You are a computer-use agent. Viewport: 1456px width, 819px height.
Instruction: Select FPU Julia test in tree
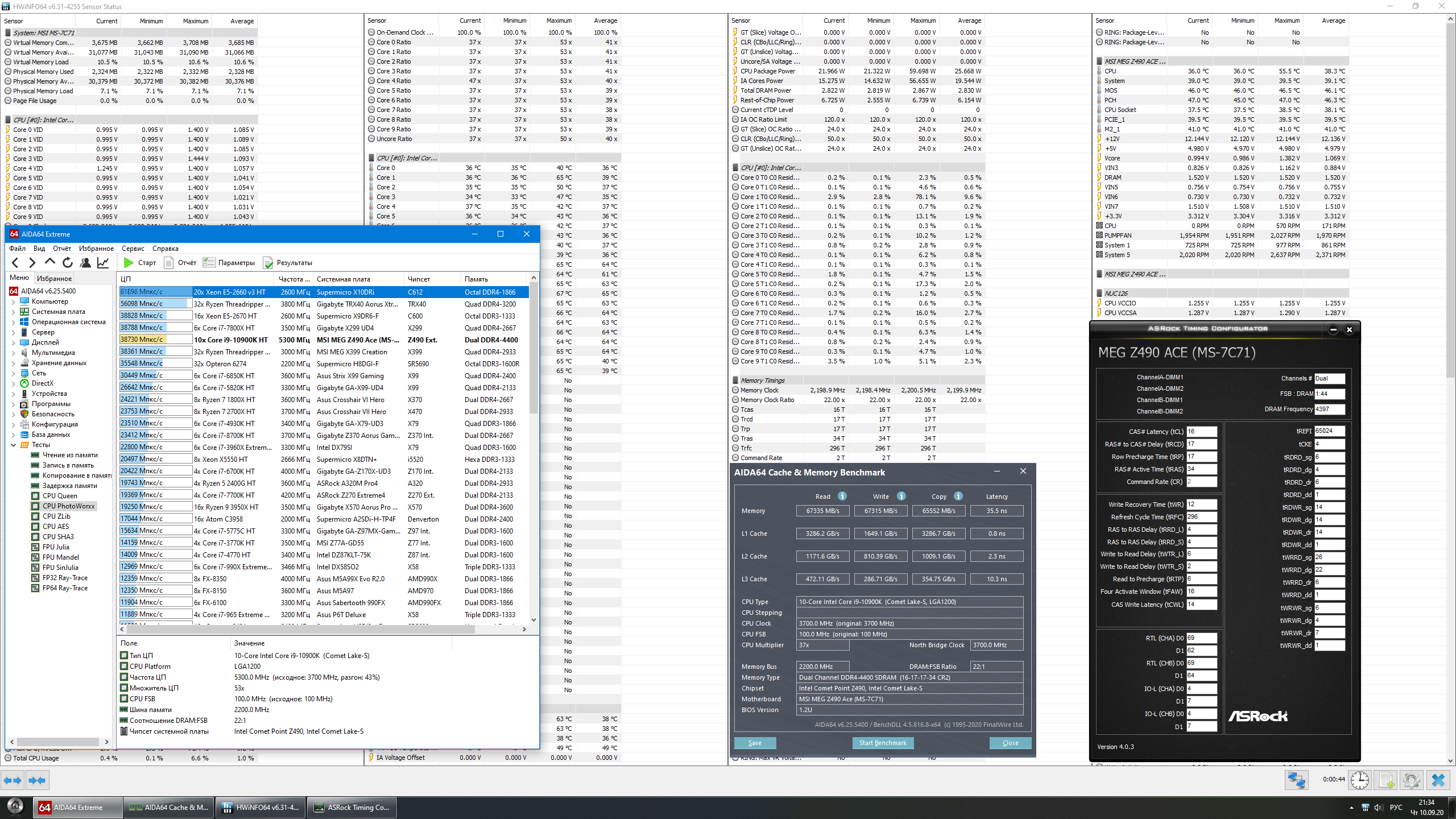coord(56,547)
